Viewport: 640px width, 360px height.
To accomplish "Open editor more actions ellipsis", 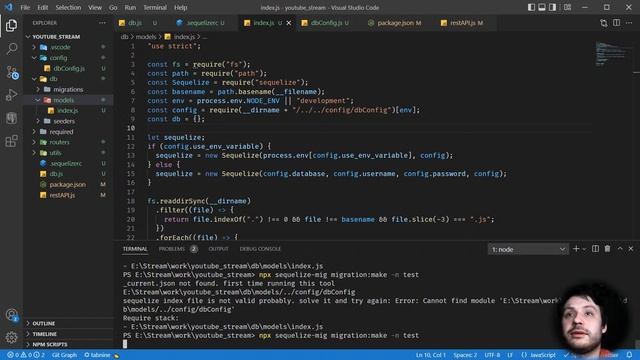I will tap(629, 23).
